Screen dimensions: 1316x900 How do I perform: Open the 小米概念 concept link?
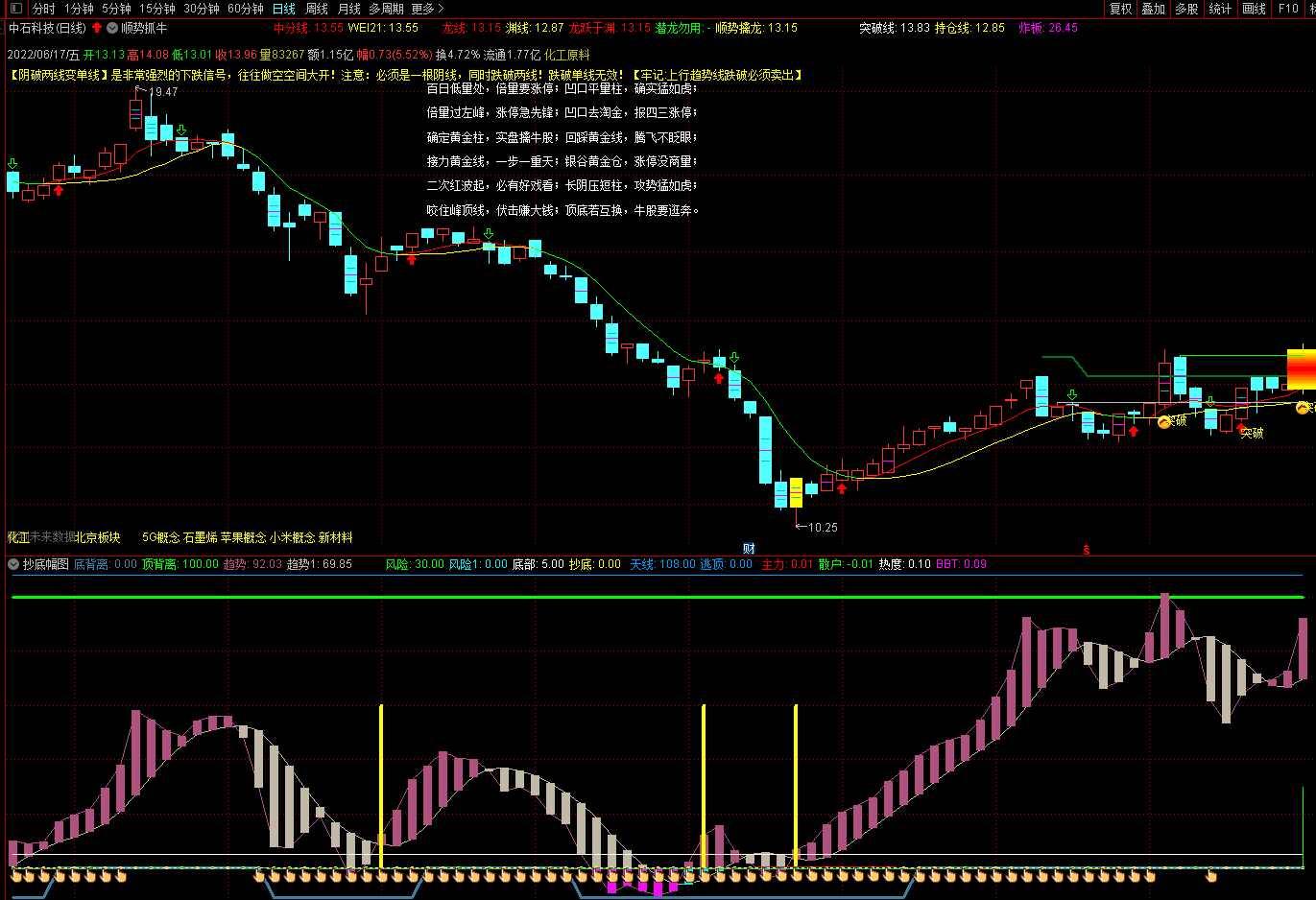(x=293, y=537)
